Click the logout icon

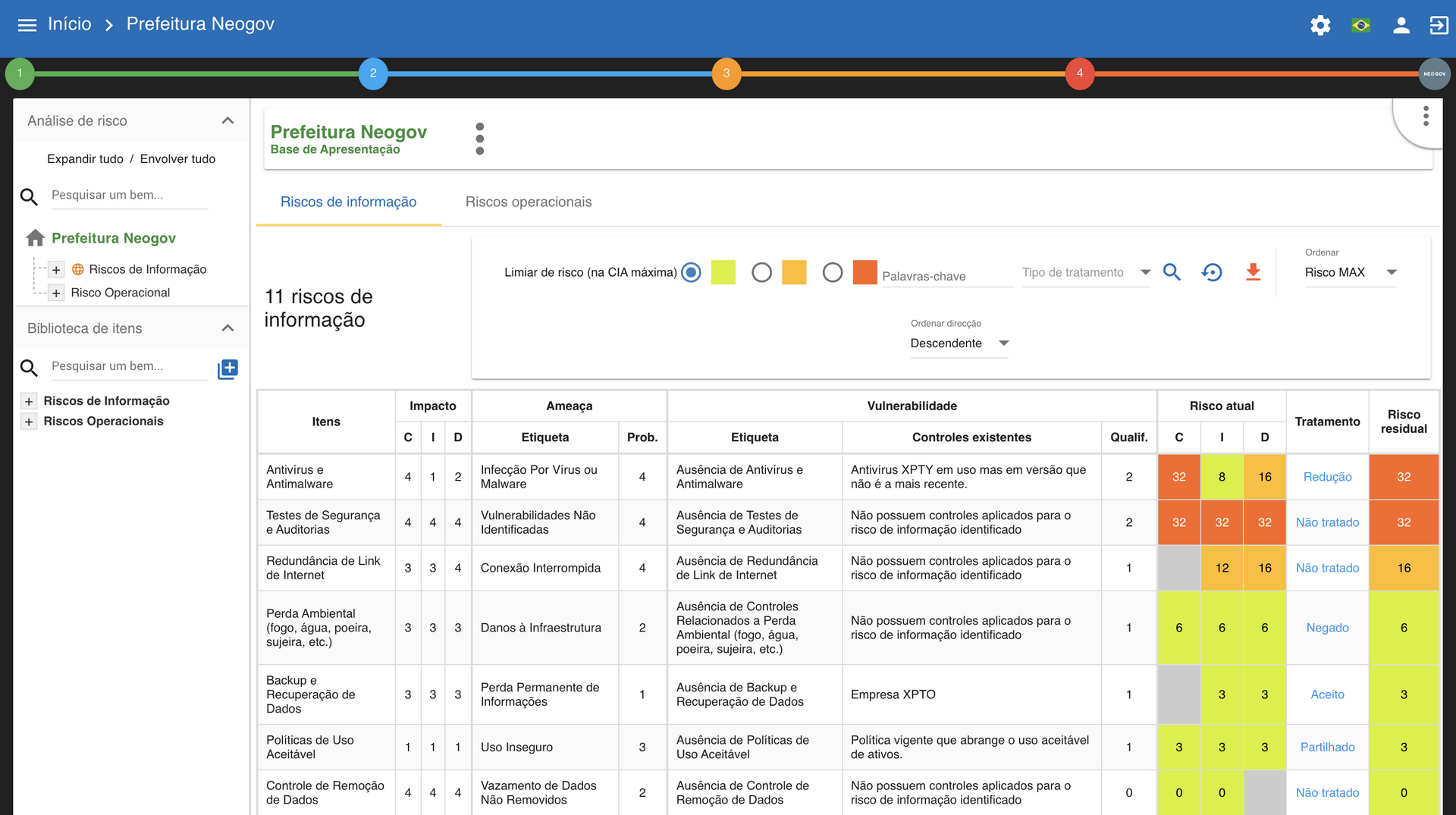coord(1439,25)
